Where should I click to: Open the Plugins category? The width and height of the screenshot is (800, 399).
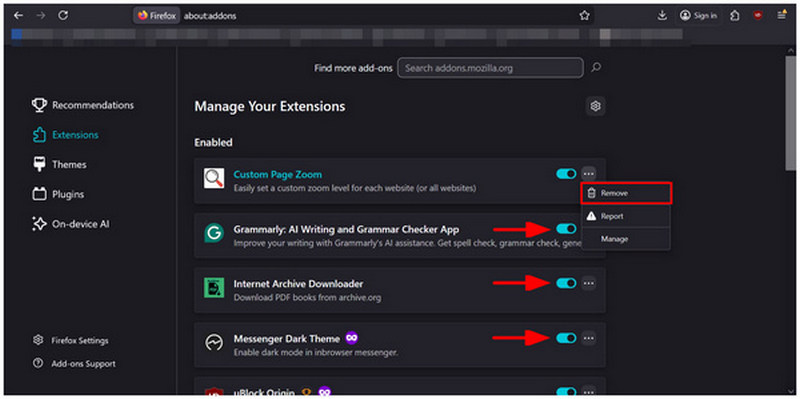pos(58,194)
